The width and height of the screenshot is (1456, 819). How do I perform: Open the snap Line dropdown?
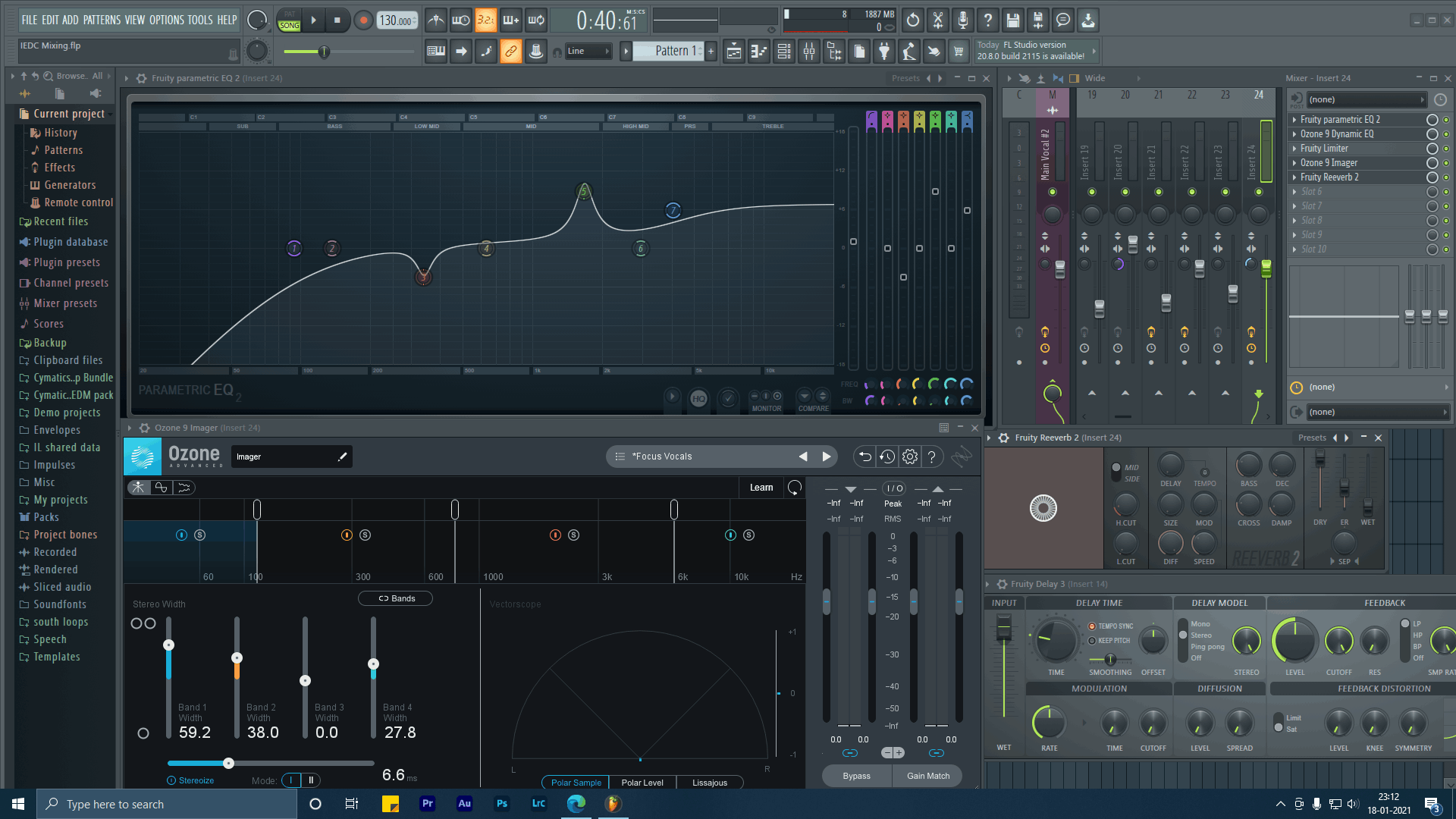pos(588,52)
